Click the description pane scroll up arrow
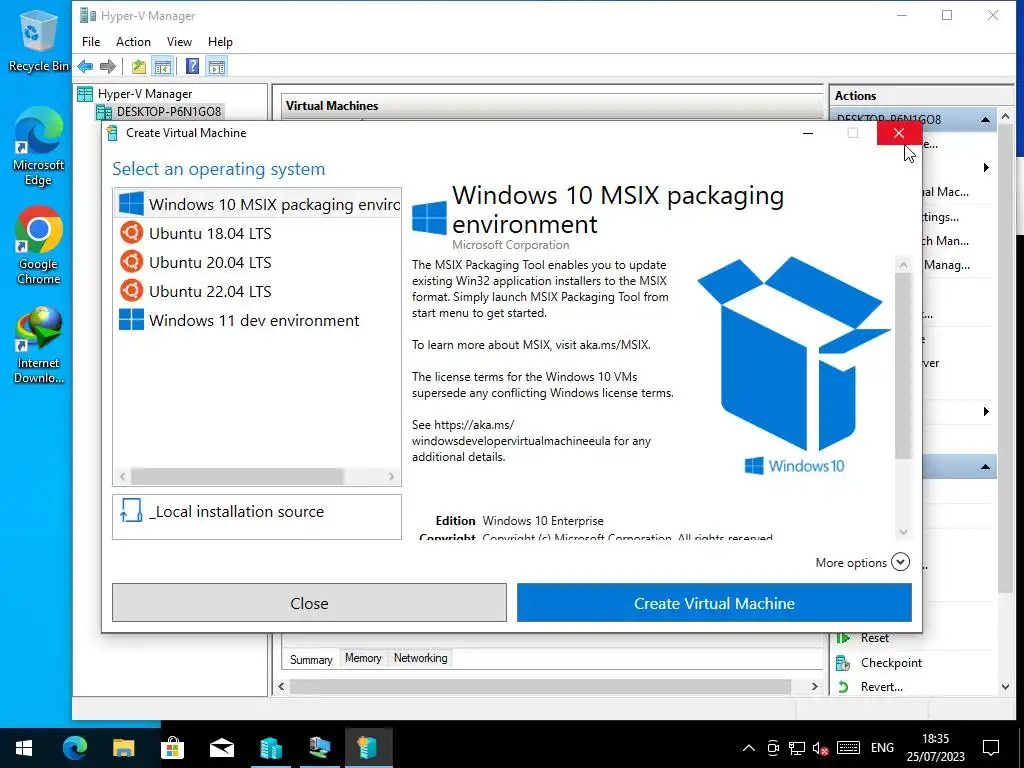The width and height of the screenshot is (1024, 768). [903, 265]
